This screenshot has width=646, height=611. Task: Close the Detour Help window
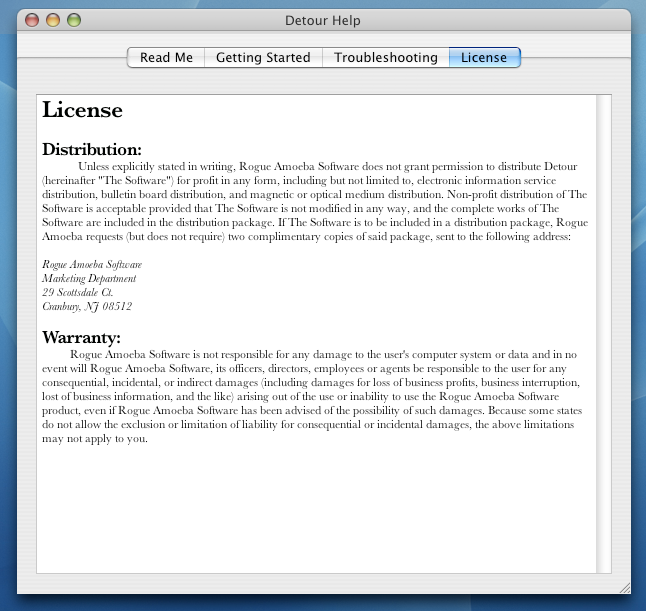[x=32, y=20]
